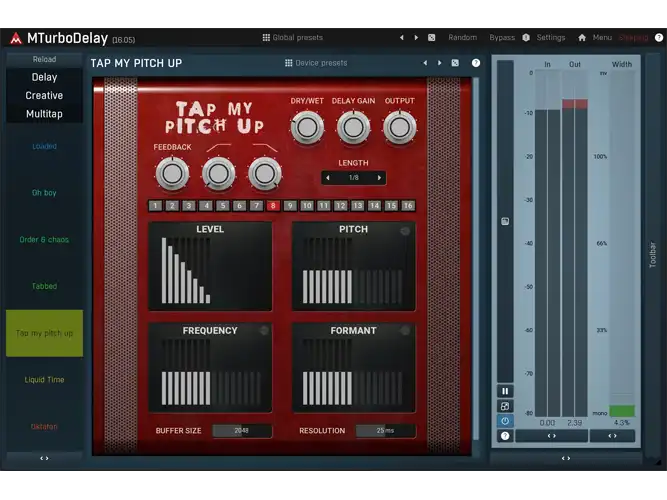Screen dimensions: 667x500
Task: Click the MeldaProduction logo icon
Action: pyautogui.click(x=16, y=38)
